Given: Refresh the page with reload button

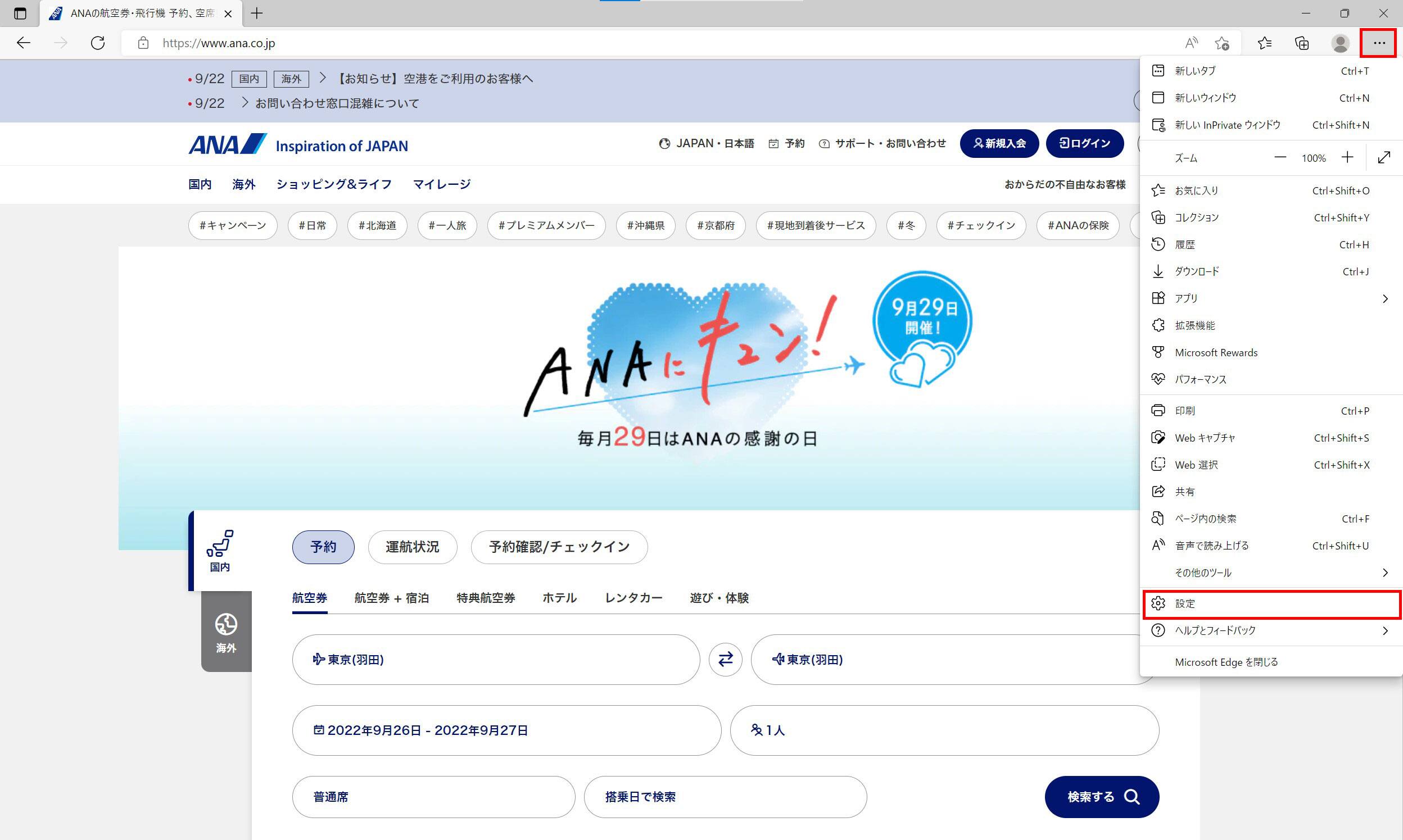Looking at the screenshot, I should pyautogui.click(x=98, y=43).
